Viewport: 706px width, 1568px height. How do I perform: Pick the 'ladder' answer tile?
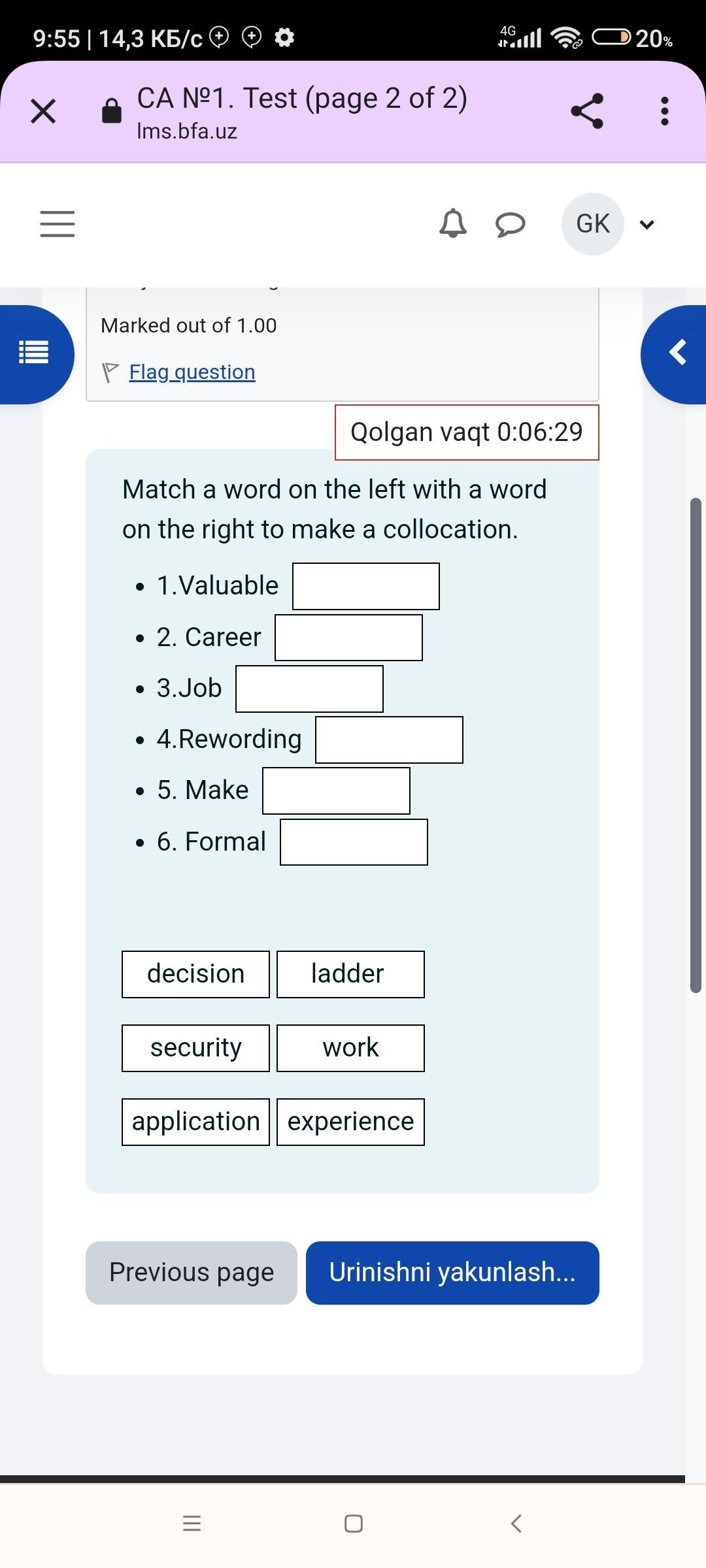pyautogui.click(x=350, y=974)
